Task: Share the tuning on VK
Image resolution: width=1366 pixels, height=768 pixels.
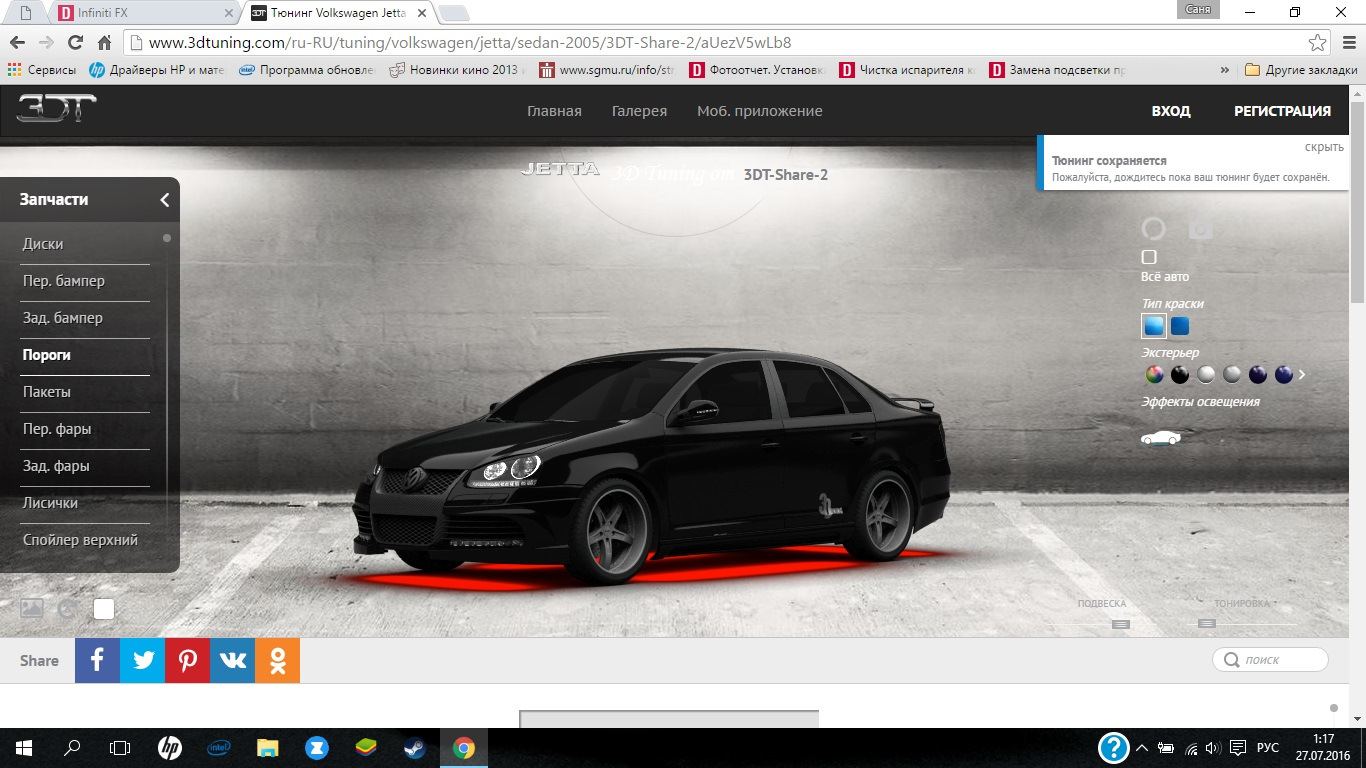Action: click(232, 660)
